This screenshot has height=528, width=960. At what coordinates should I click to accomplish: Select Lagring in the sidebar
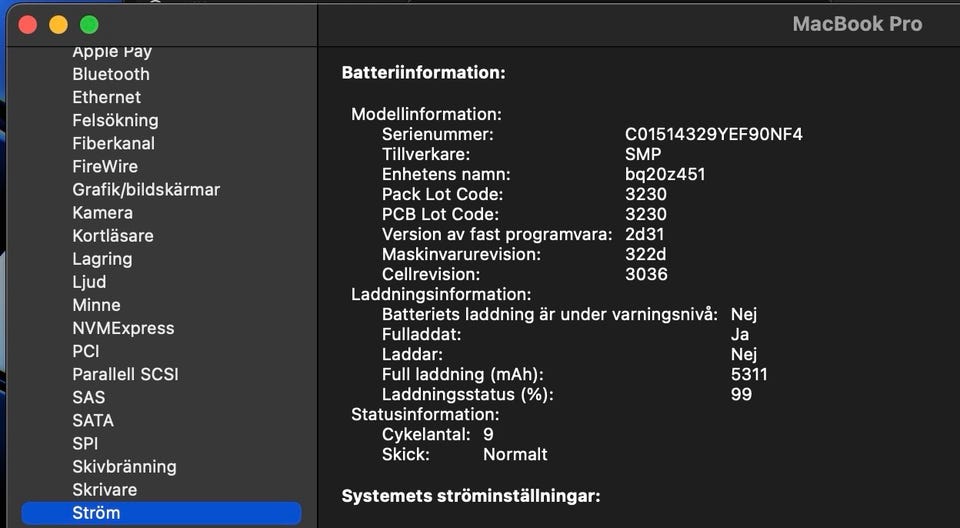[x=102, y=259]
